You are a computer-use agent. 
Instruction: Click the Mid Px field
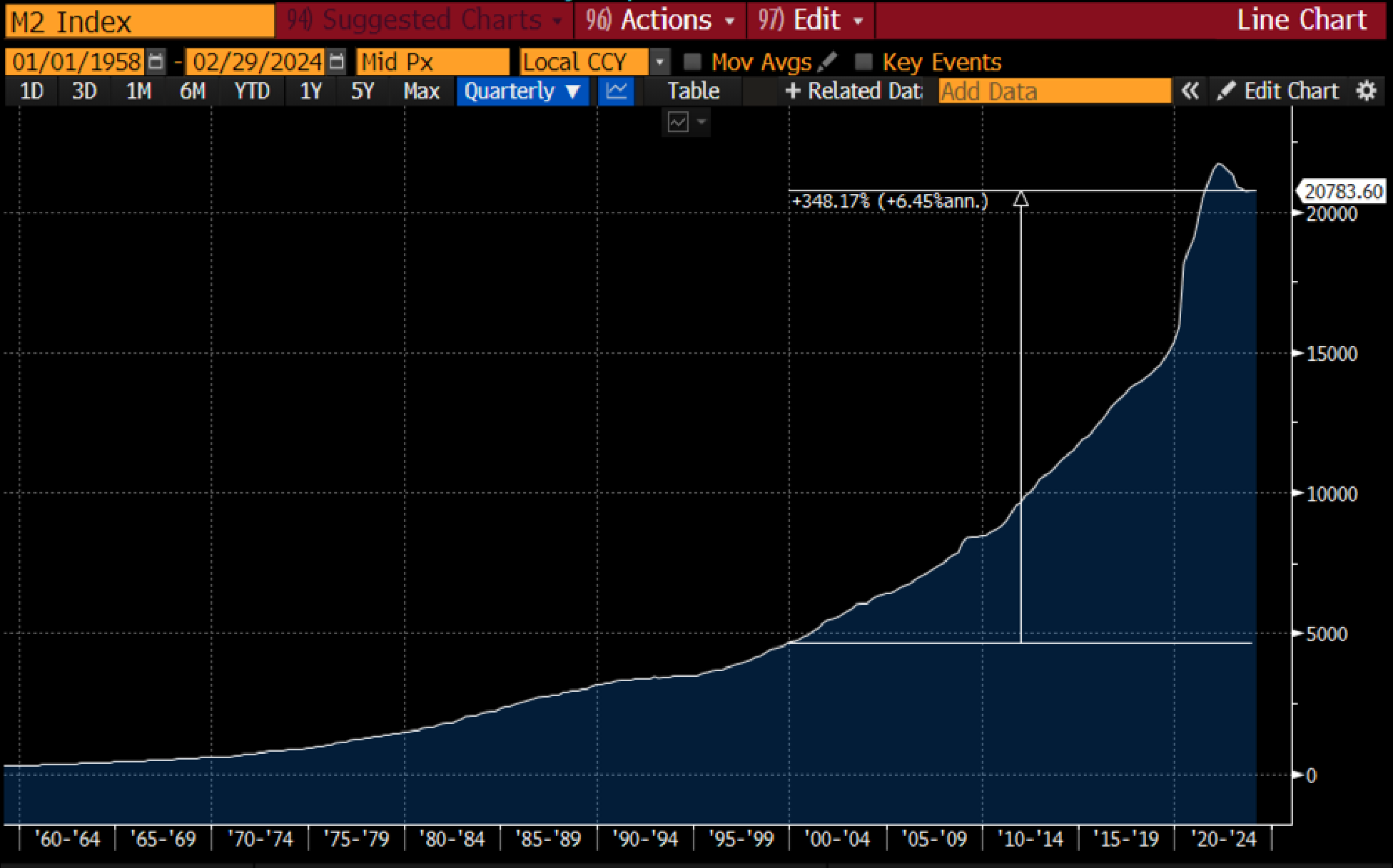pos(433,62)
